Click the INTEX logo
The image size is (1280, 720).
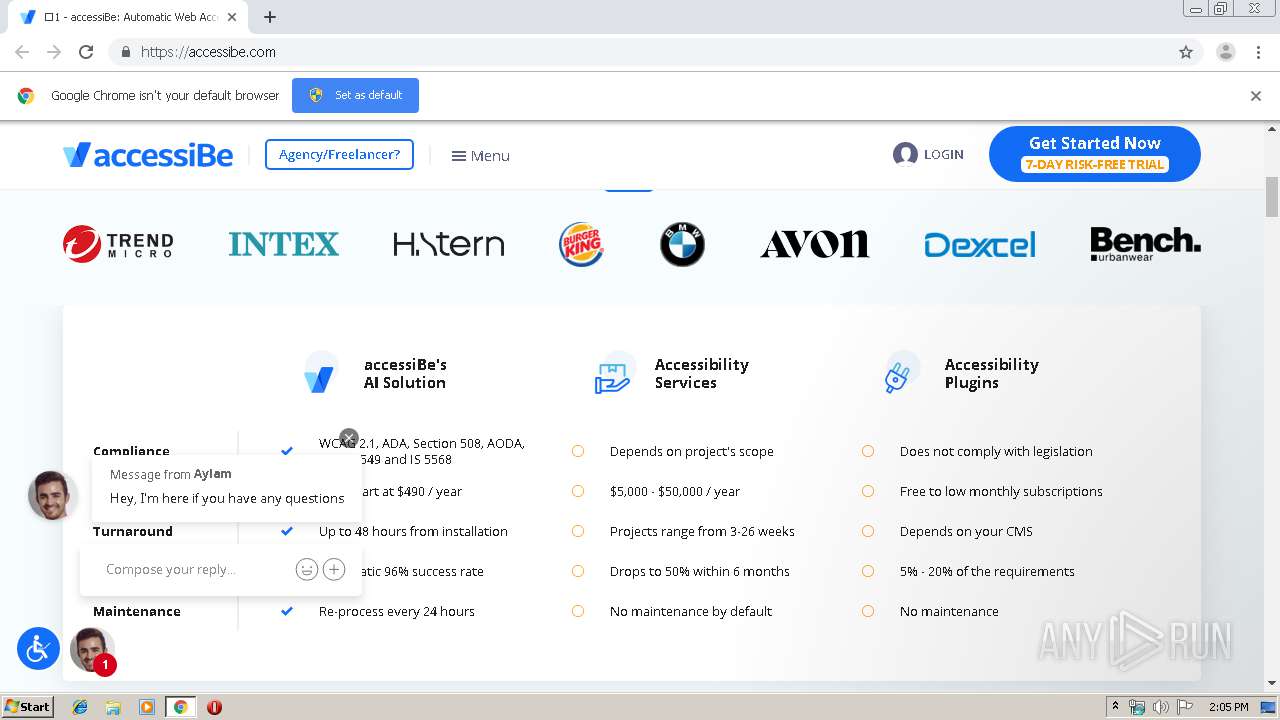(x=283, y=244)
